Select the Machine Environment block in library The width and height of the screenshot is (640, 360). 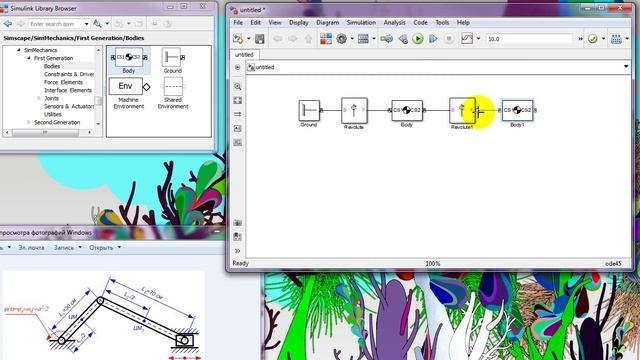129,93
